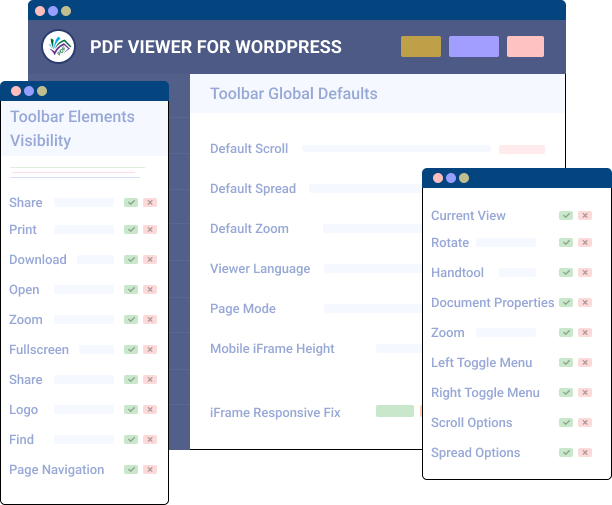Disable Handtool with red X

click(x=585, y=272)
